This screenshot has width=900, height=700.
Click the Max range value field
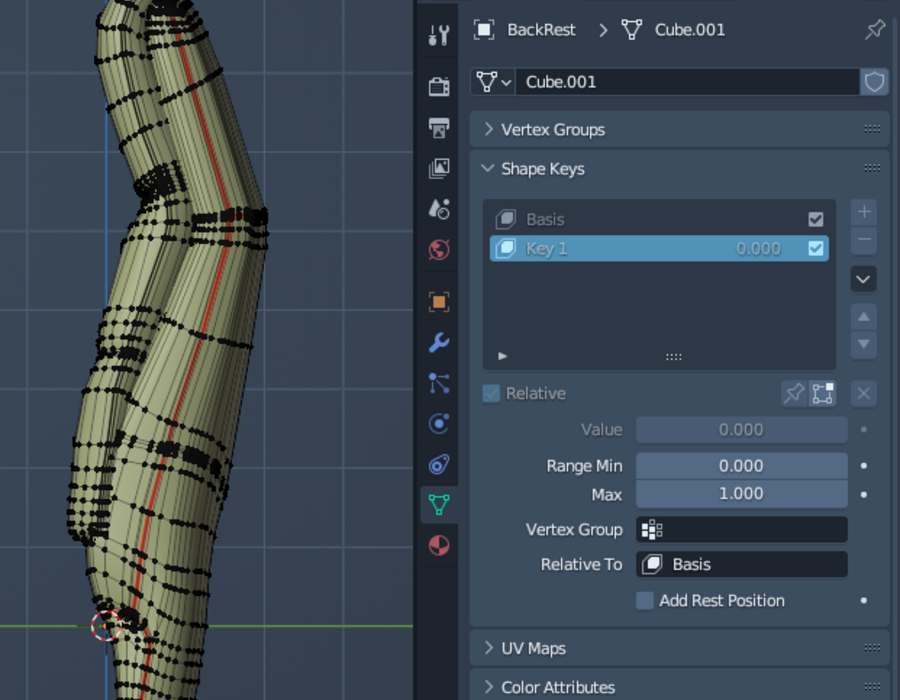(x=742, y=494)
